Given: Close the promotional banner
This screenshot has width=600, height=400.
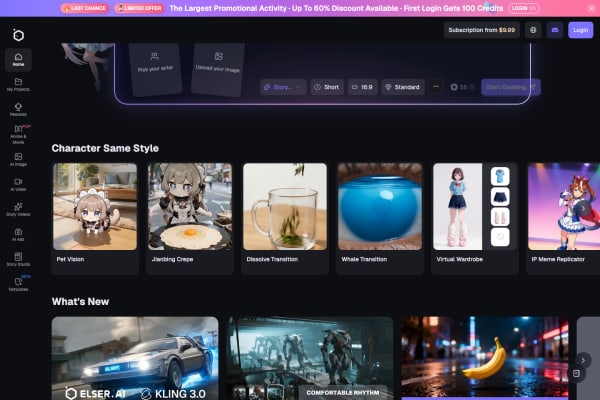Looking at the screenshot, I should point(592,8).
